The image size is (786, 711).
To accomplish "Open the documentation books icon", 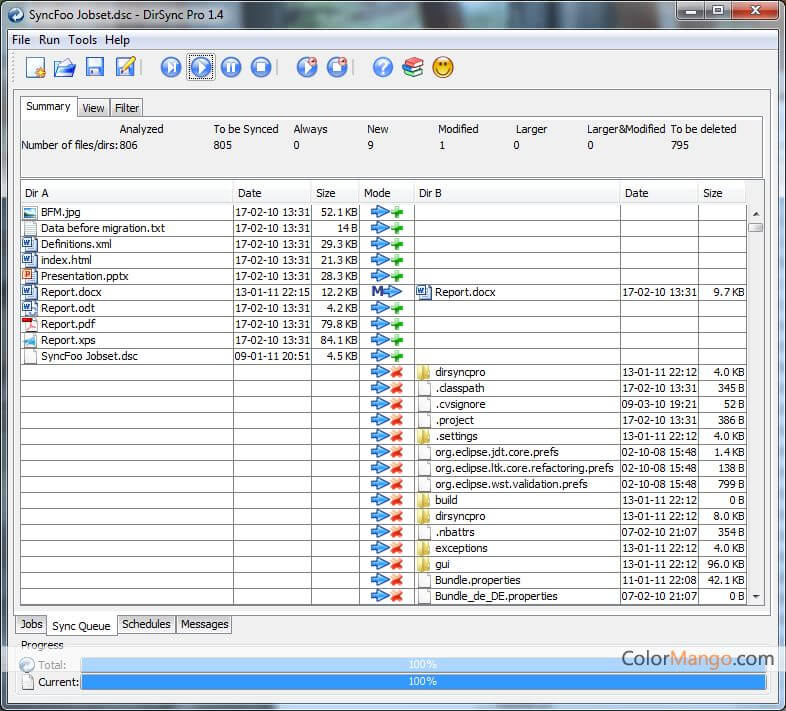I will coord(413,67).
